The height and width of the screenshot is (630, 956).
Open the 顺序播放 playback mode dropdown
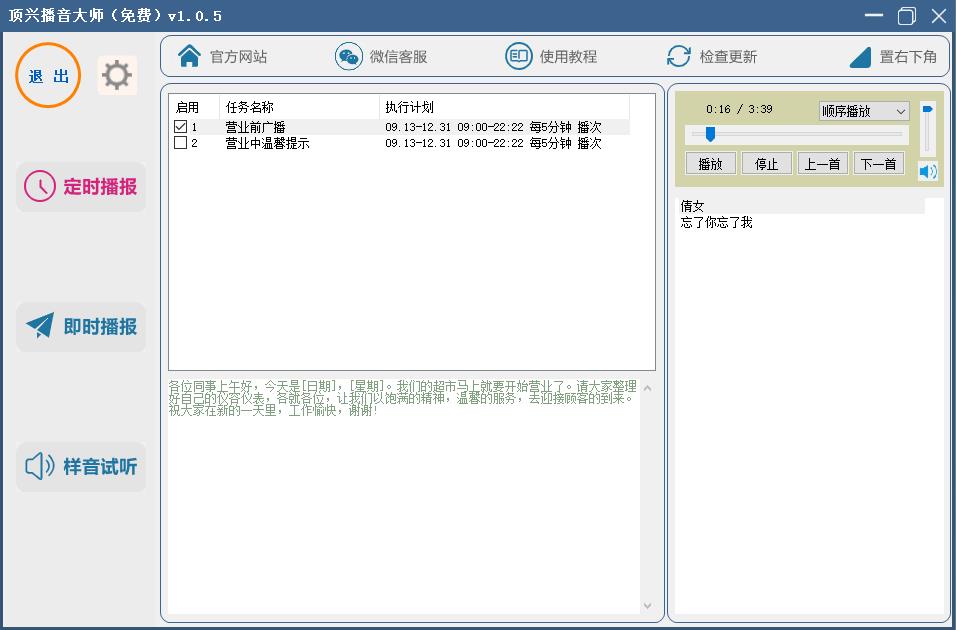(864, 110)
